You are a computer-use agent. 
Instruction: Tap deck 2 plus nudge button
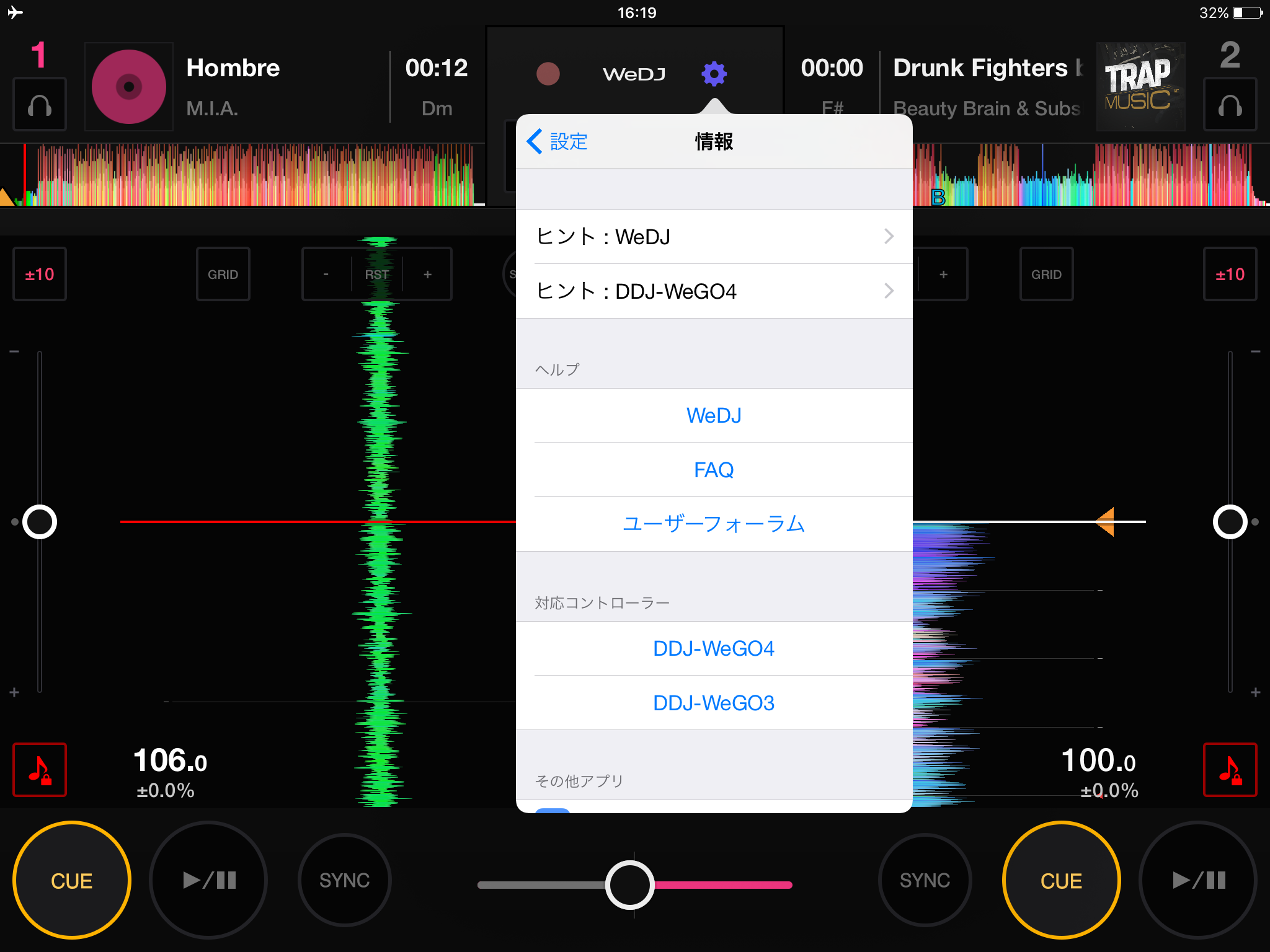pyautogui.click(x=943, y=274)
